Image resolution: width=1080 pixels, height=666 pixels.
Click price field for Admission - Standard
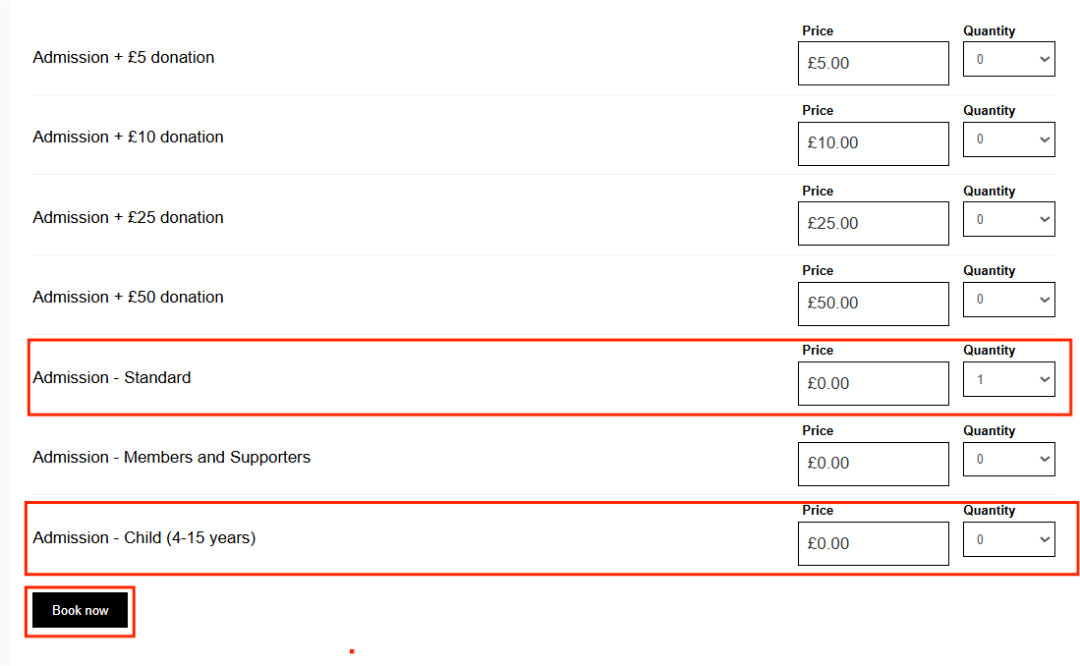873,383
